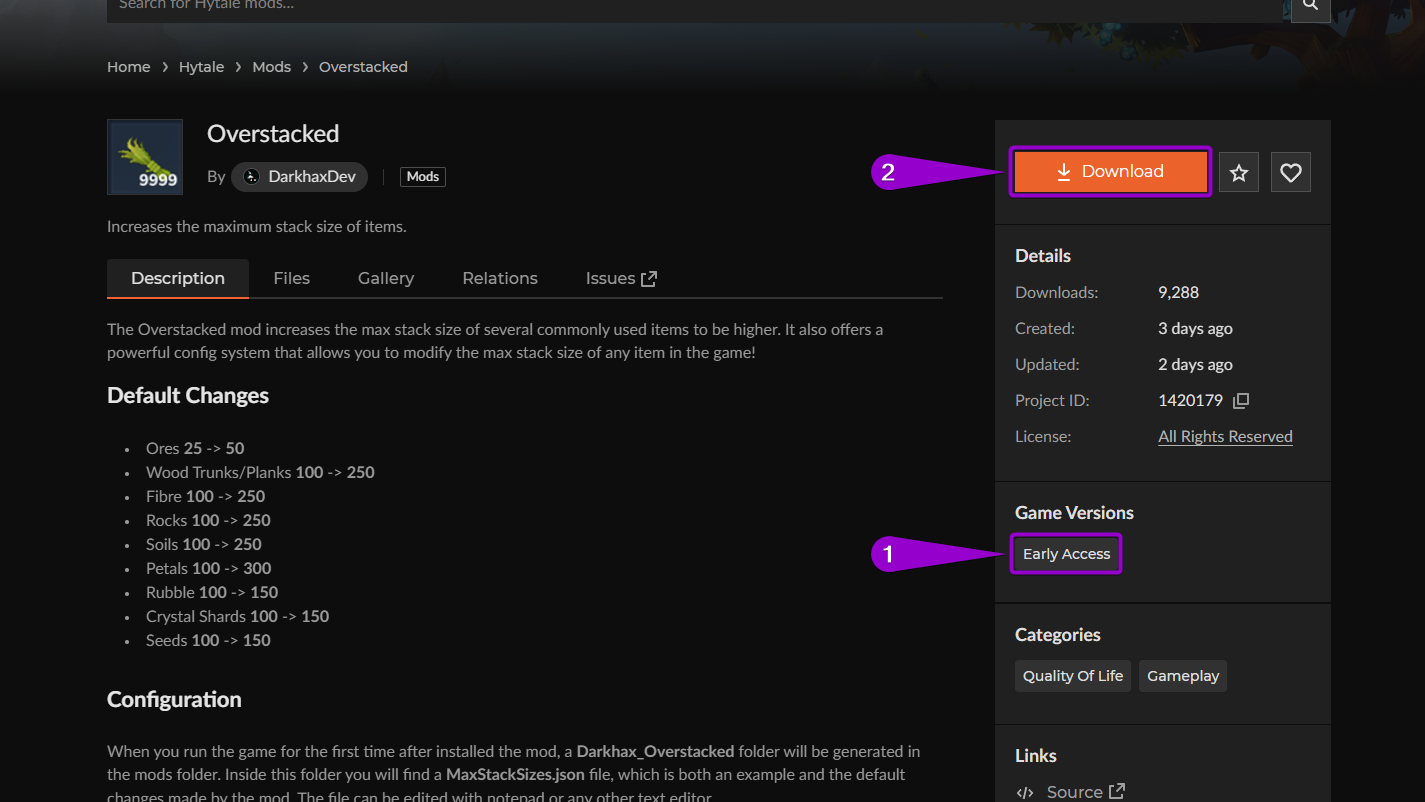
Task: Select the Quality Of Life category
Action: tap(1072, 675)
